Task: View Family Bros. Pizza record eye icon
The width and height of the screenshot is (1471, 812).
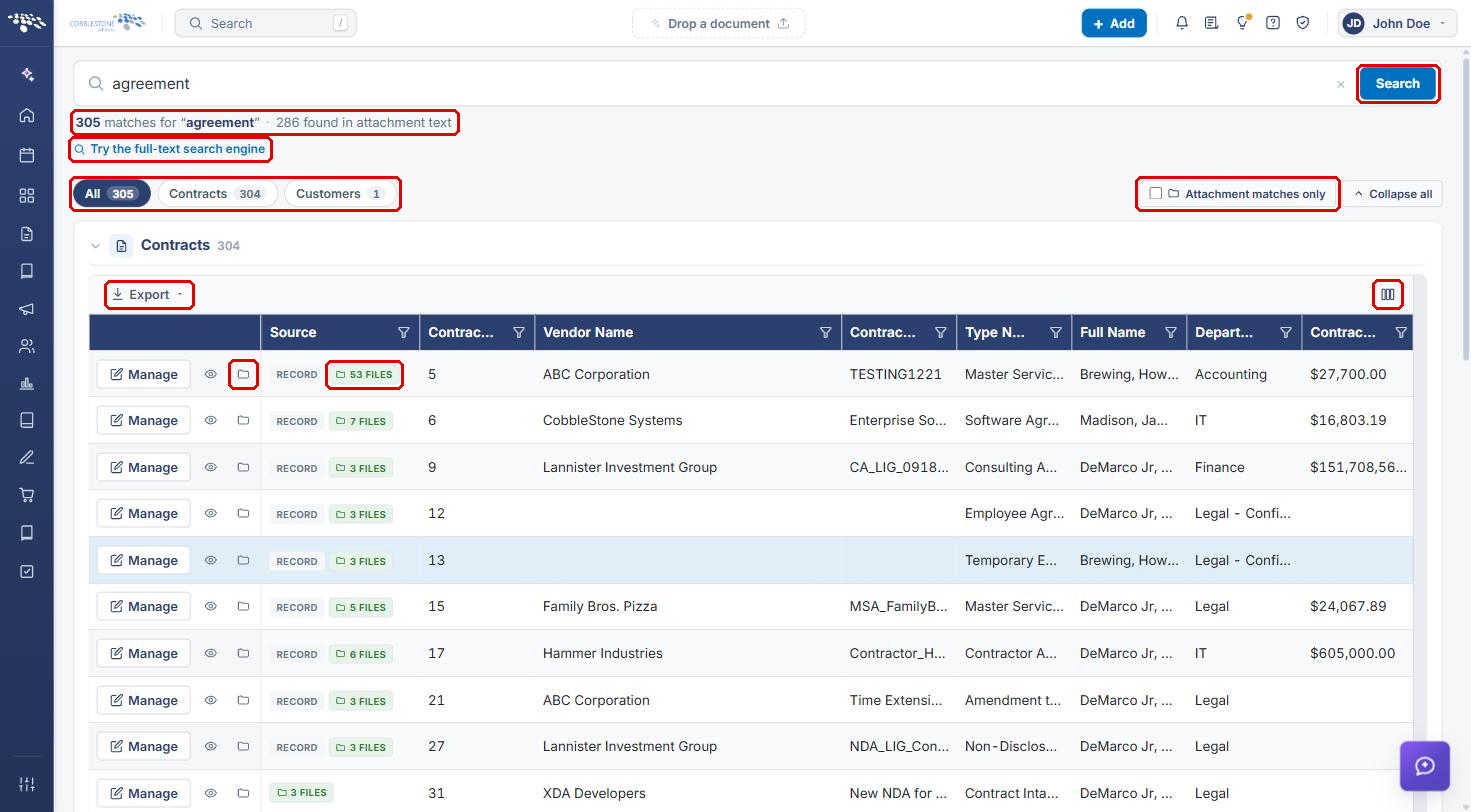Action: pos(211,606)
